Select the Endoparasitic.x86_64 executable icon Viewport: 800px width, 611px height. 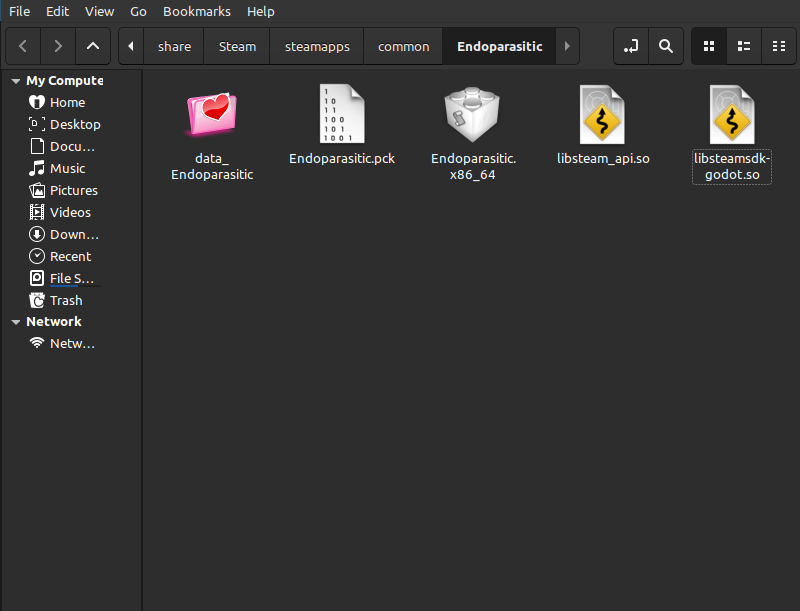(472, 114)
